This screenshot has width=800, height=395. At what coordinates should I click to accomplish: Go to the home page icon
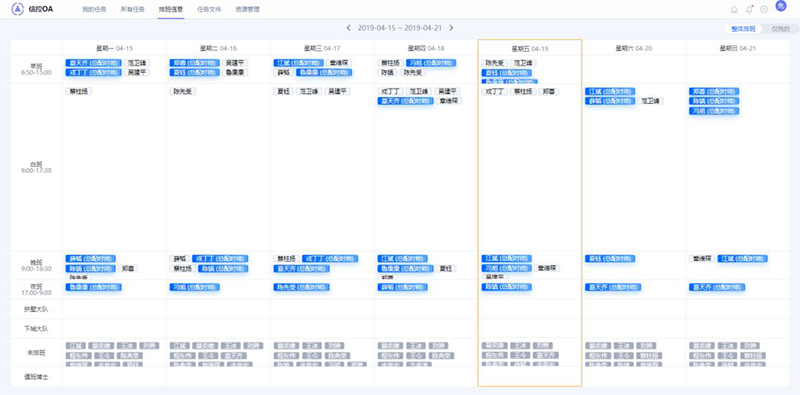[x=734, y=10]
